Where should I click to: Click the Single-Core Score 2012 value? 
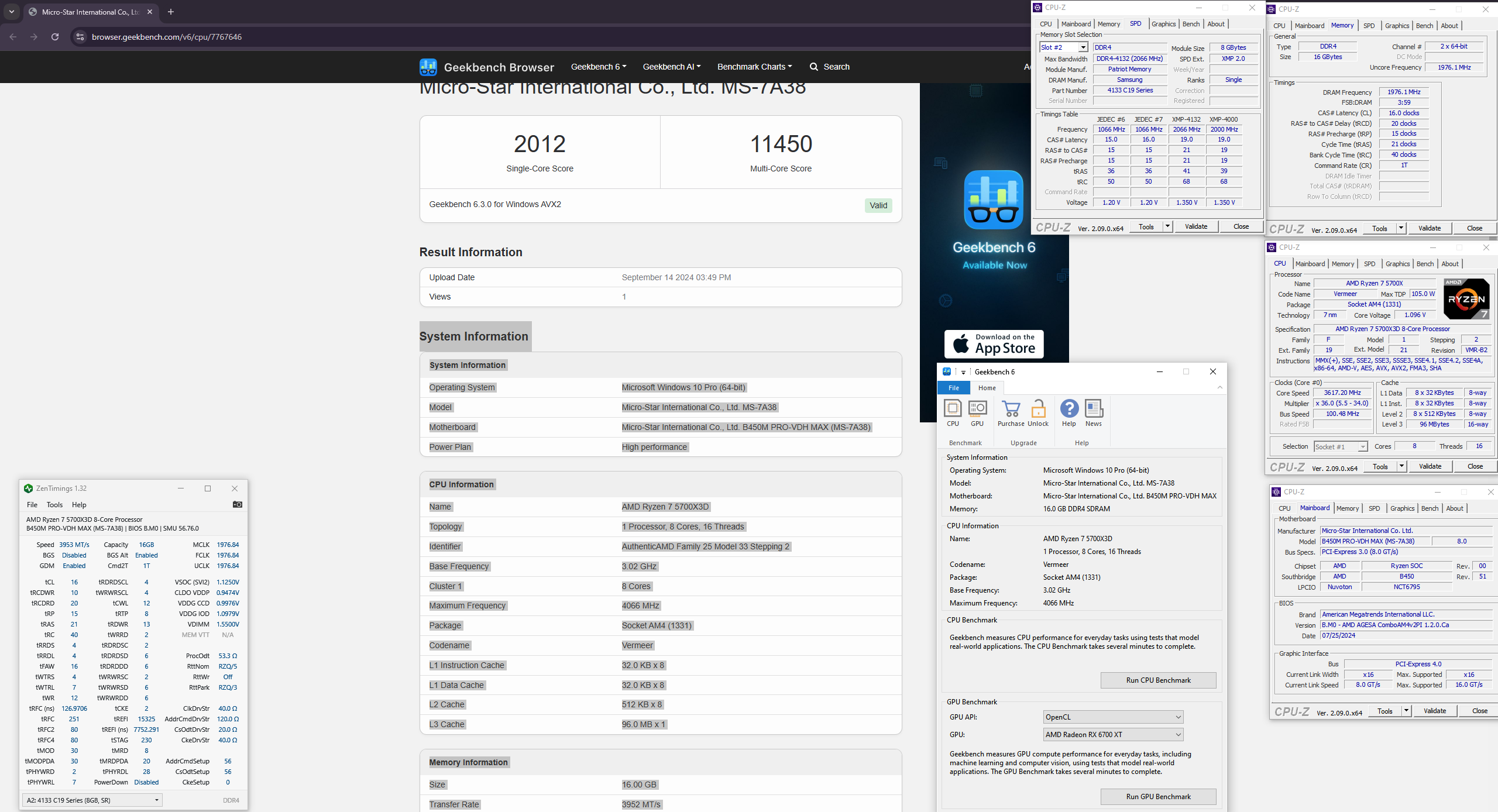pyautogui.click(x=540, y=144)
